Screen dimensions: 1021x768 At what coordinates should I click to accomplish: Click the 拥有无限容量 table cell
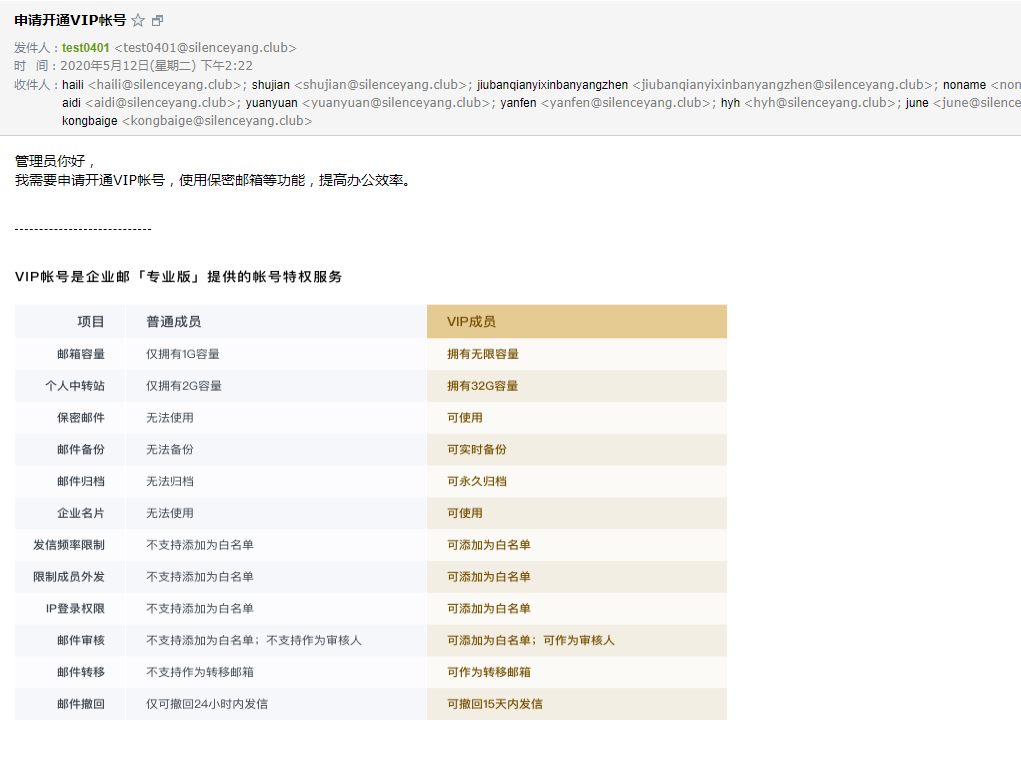coord(483,354)
